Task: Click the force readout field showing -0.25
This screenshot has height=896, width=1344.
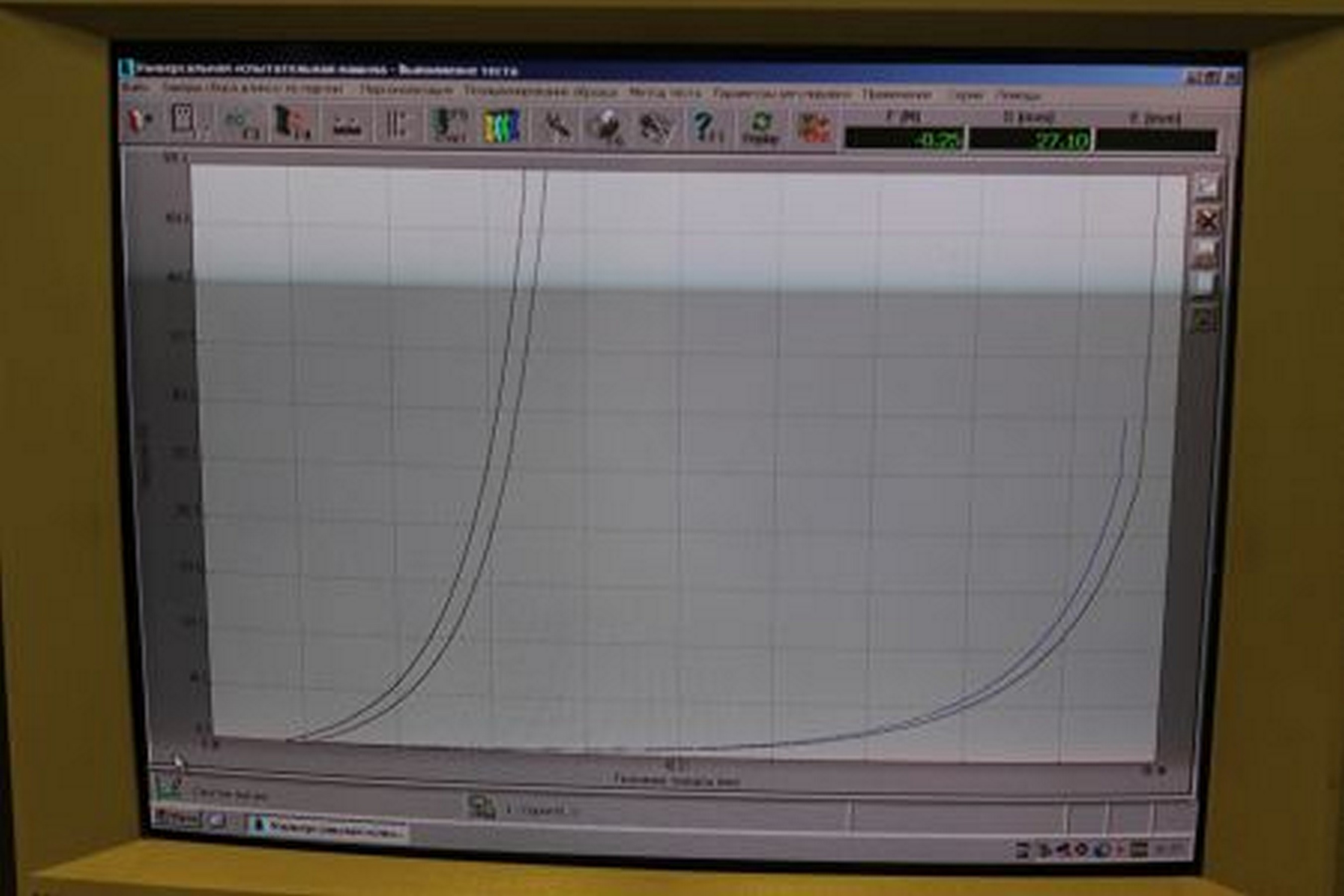Action: click(905, 139)
